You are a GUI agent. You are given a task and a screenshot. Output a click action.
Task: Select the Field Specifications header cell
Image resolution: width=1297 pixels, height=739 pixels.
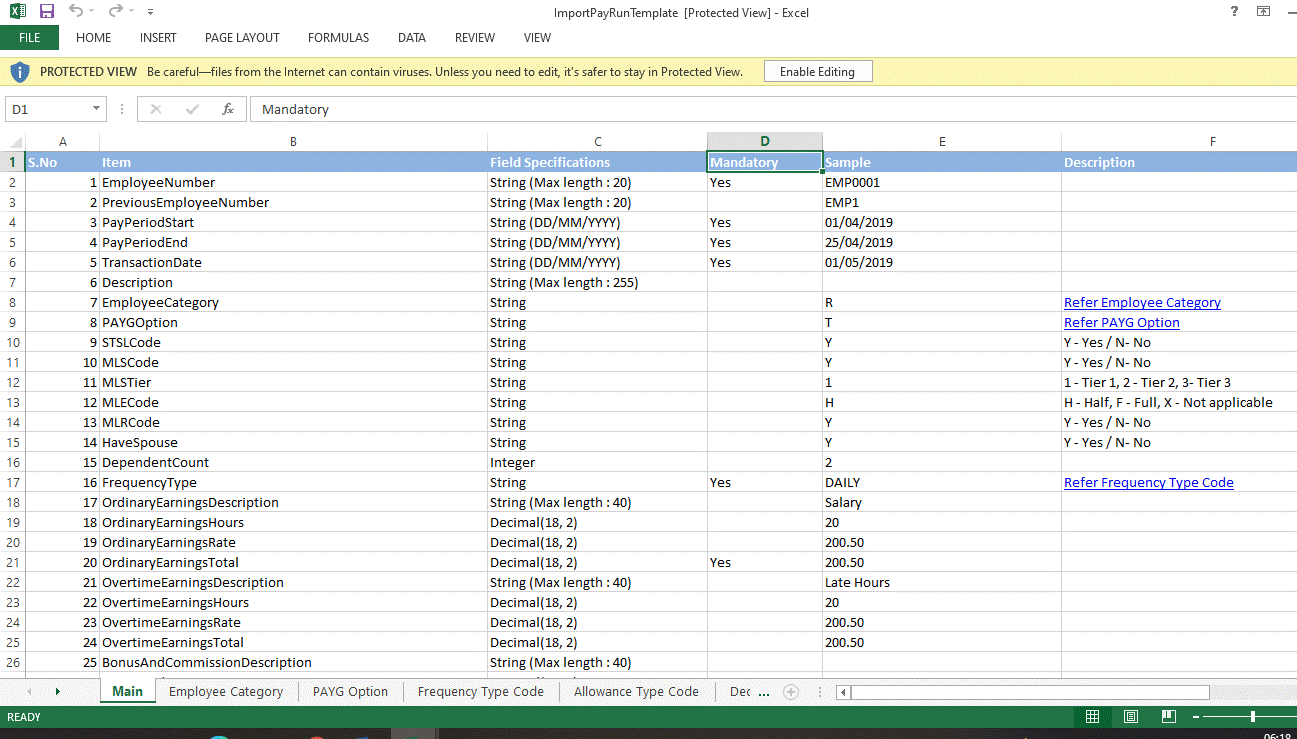(597, 162)
